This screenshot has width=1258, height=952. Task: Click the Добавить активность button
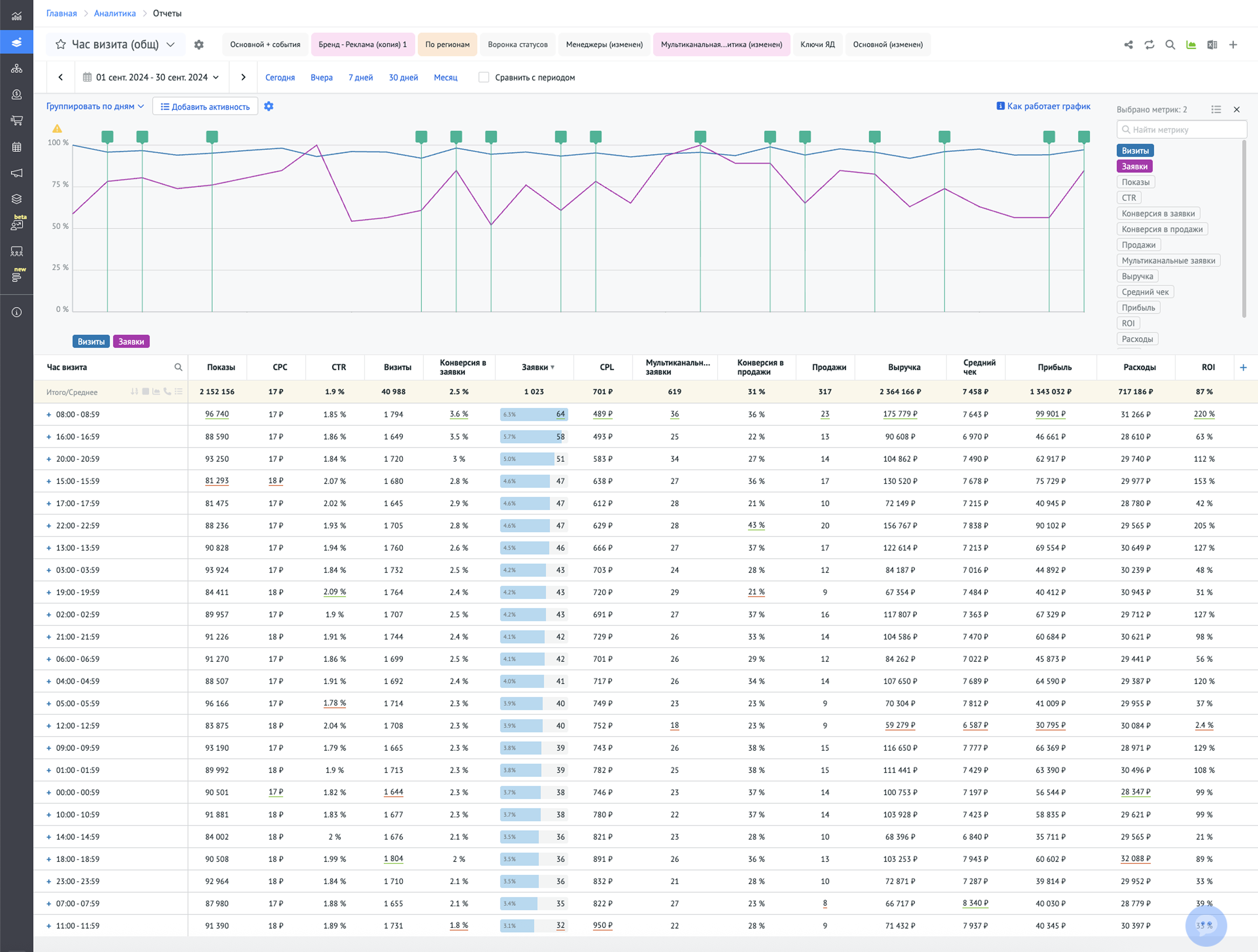click(x=205, y=106)
